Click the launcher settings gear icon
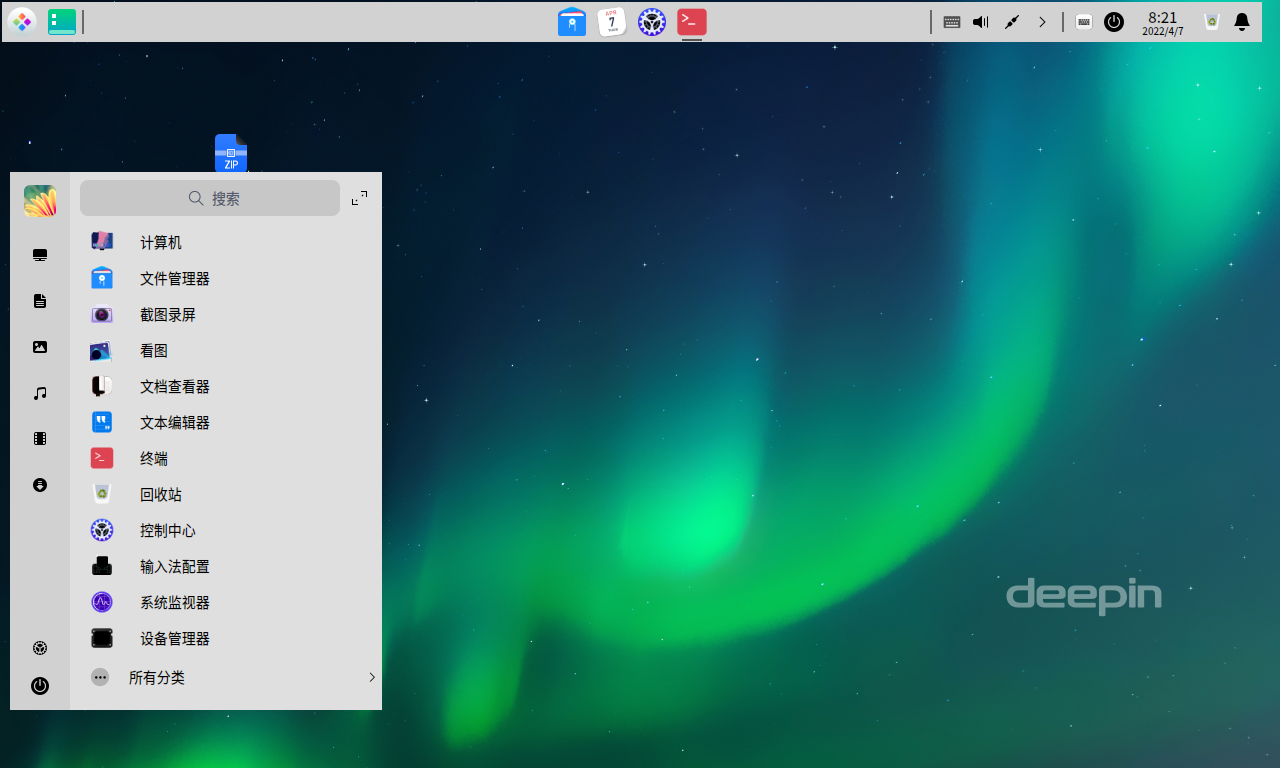The width and height of the screenshot is (1280, 768). click(40, 648)
